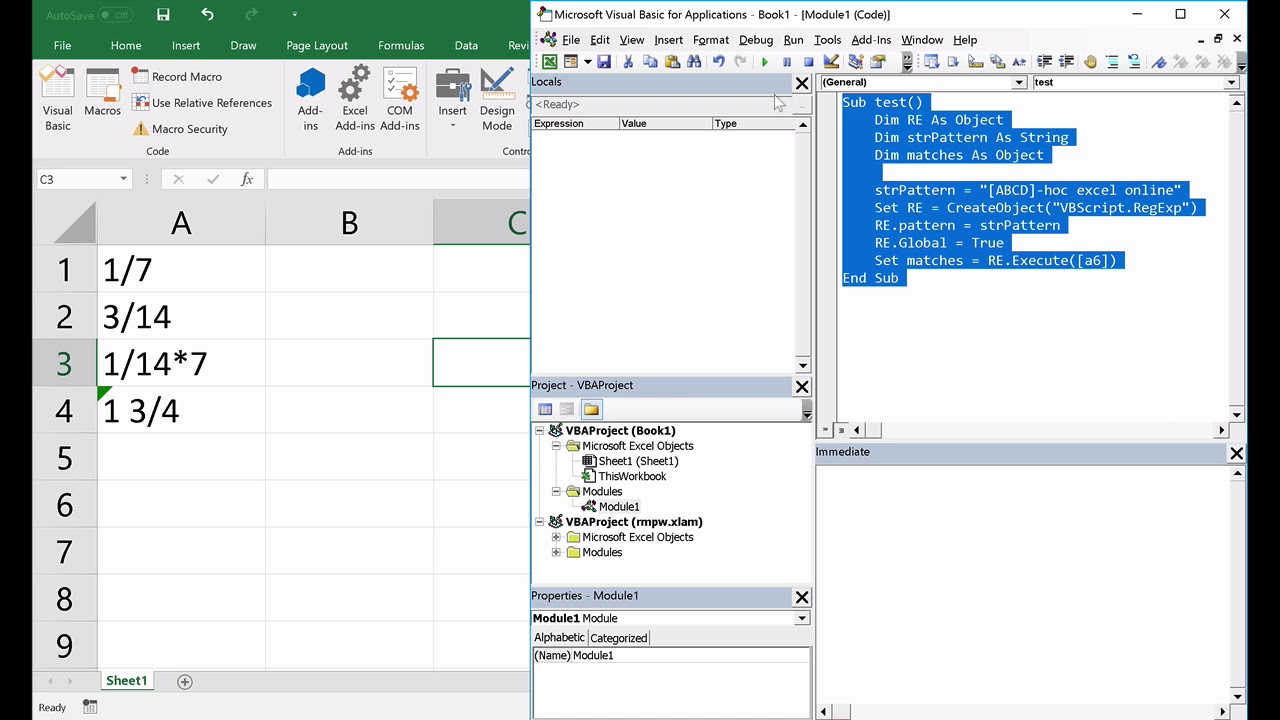Turn on the AutoSave switch
The height and width of the screenshot is (720, 1280).
point(116,15)
